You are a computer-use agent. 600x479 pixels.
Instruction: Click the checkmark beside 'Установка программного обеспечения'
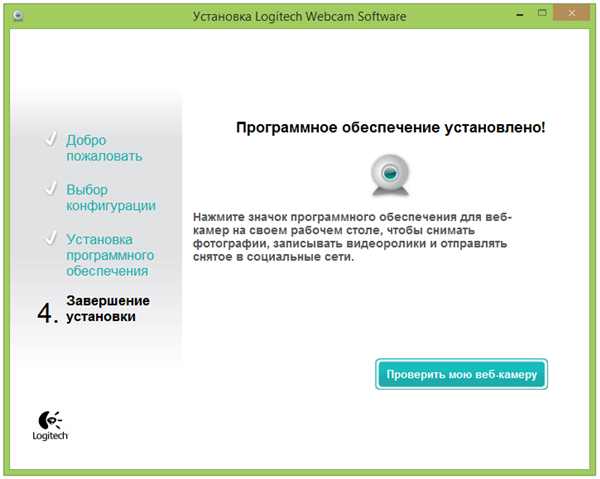(x=51, y=238)
